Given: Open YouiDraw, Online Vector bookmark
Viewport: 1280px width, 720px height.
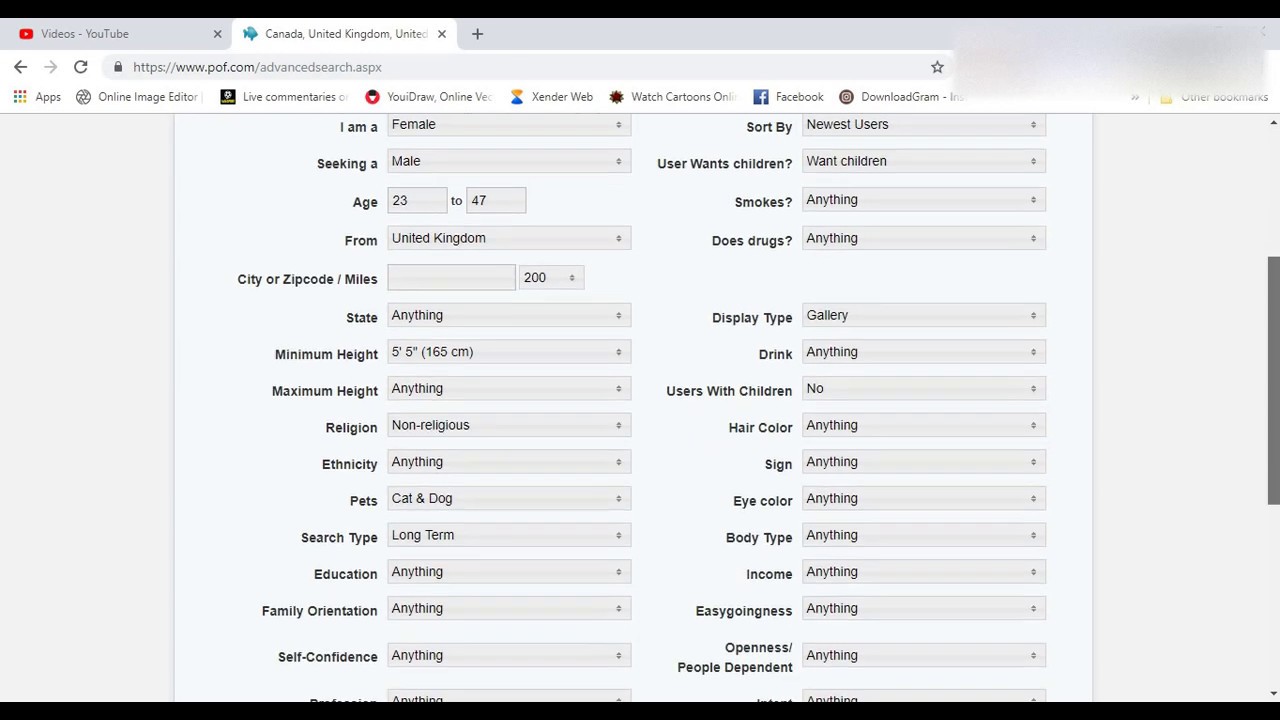Looking at the screenshot, I should pos(429,97).
